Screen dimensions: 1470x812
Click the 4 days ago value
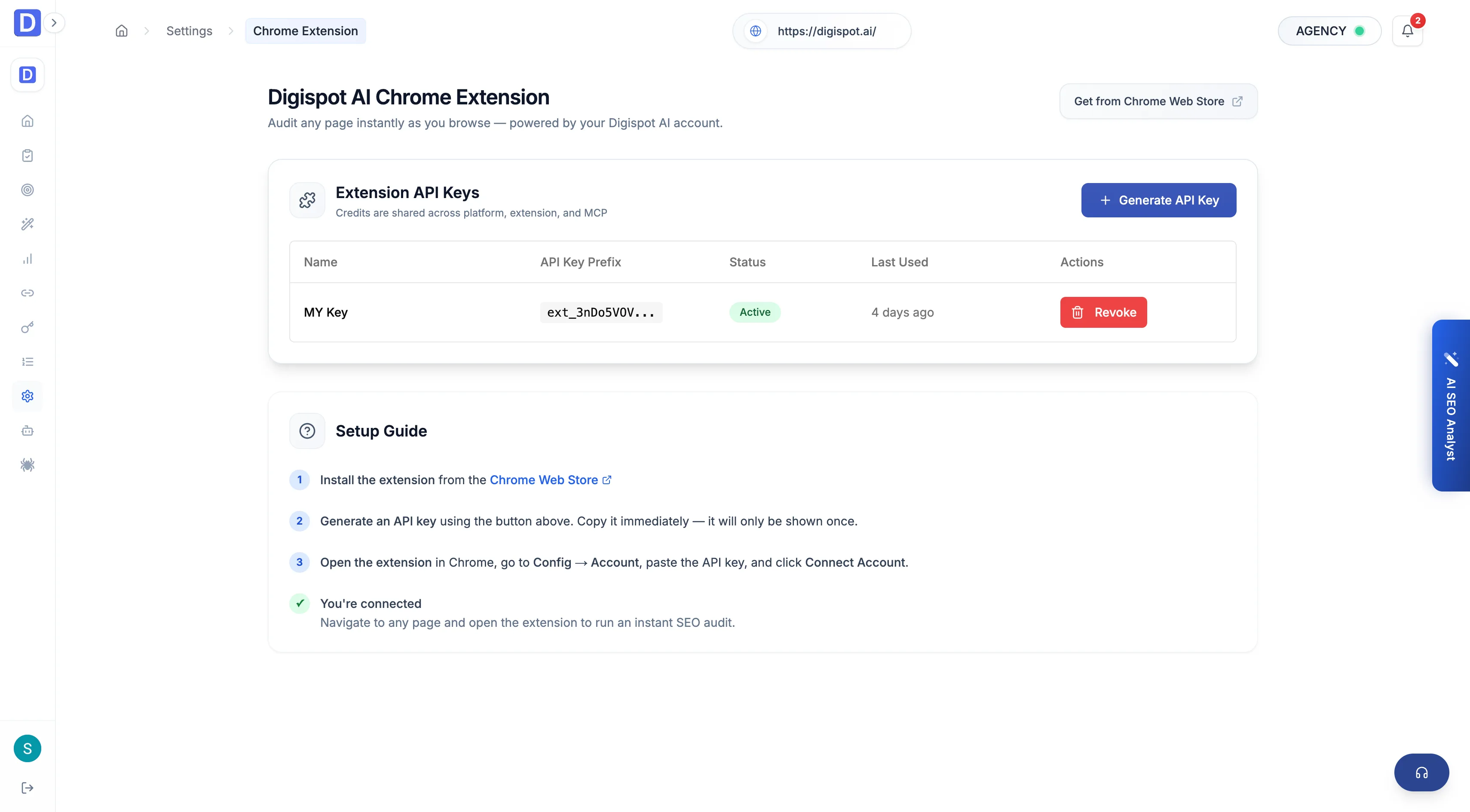point(903,312)
